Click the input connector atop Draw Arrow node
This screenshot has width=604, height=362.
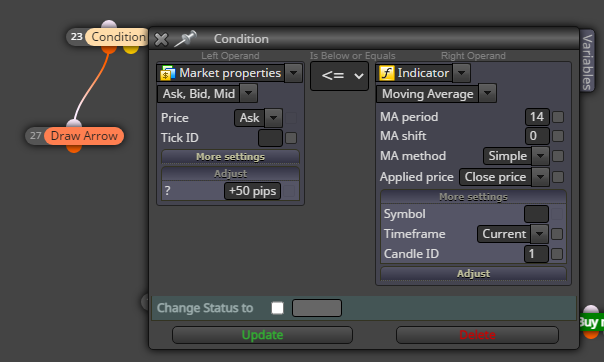pyautogui.click(x=74, y=124)
